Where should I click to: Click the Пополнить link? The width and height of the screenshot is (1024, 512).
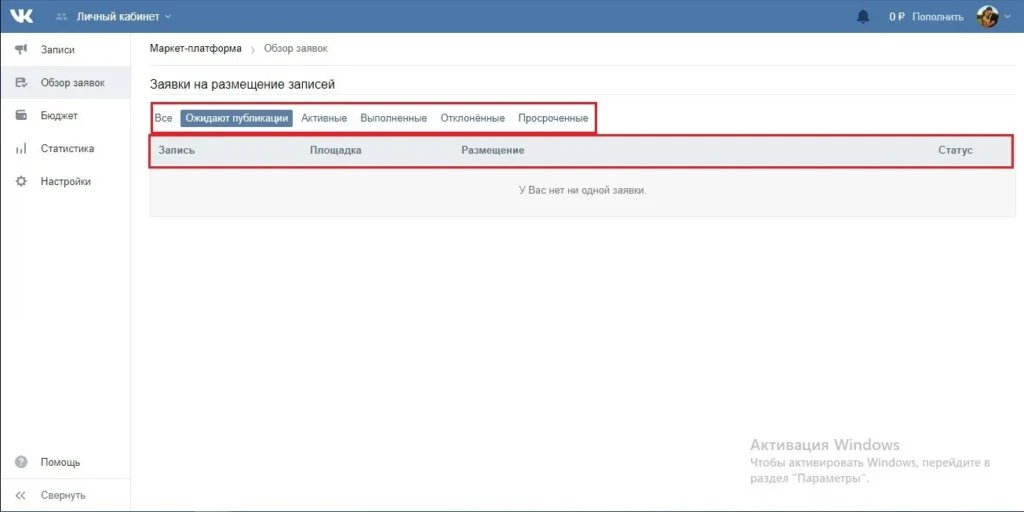pos(937,17)
